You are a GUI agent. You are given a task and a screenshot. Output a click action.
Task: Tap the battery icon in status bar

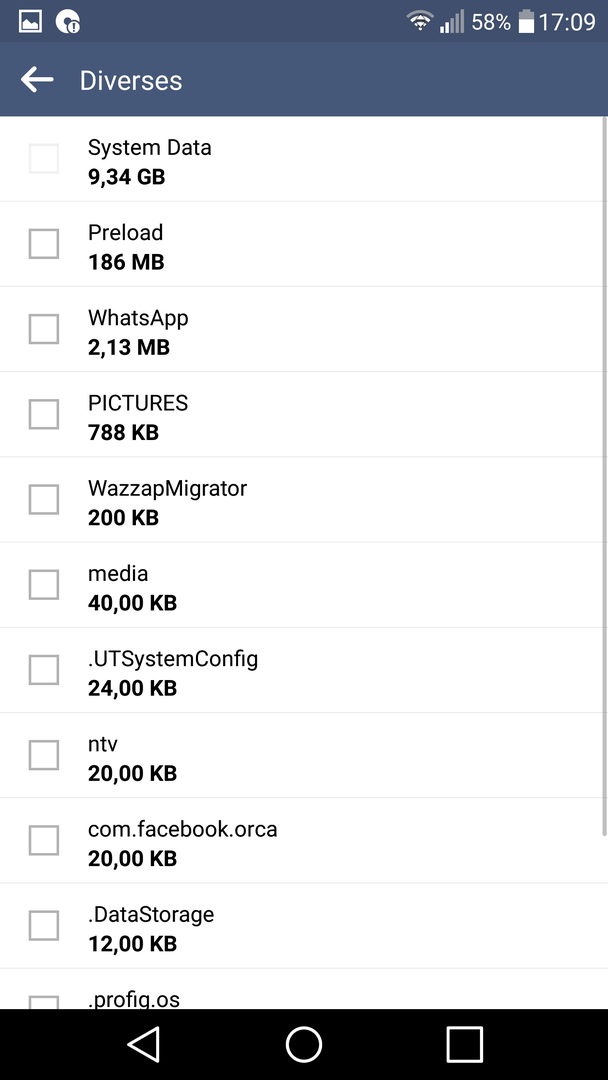pyautogui.click(x=527, y=21)
